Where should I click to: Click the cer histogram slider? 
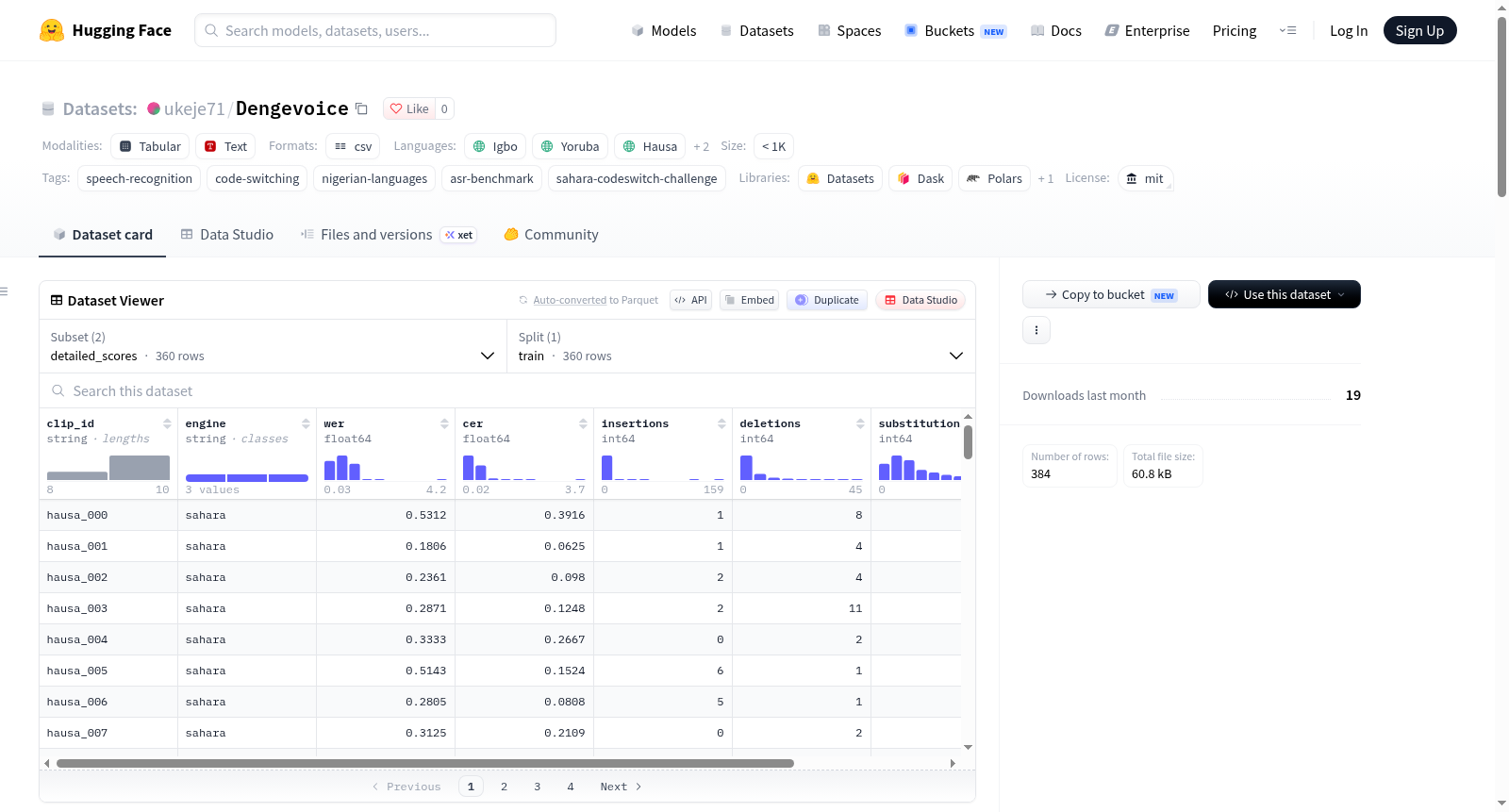pos(523,467)
